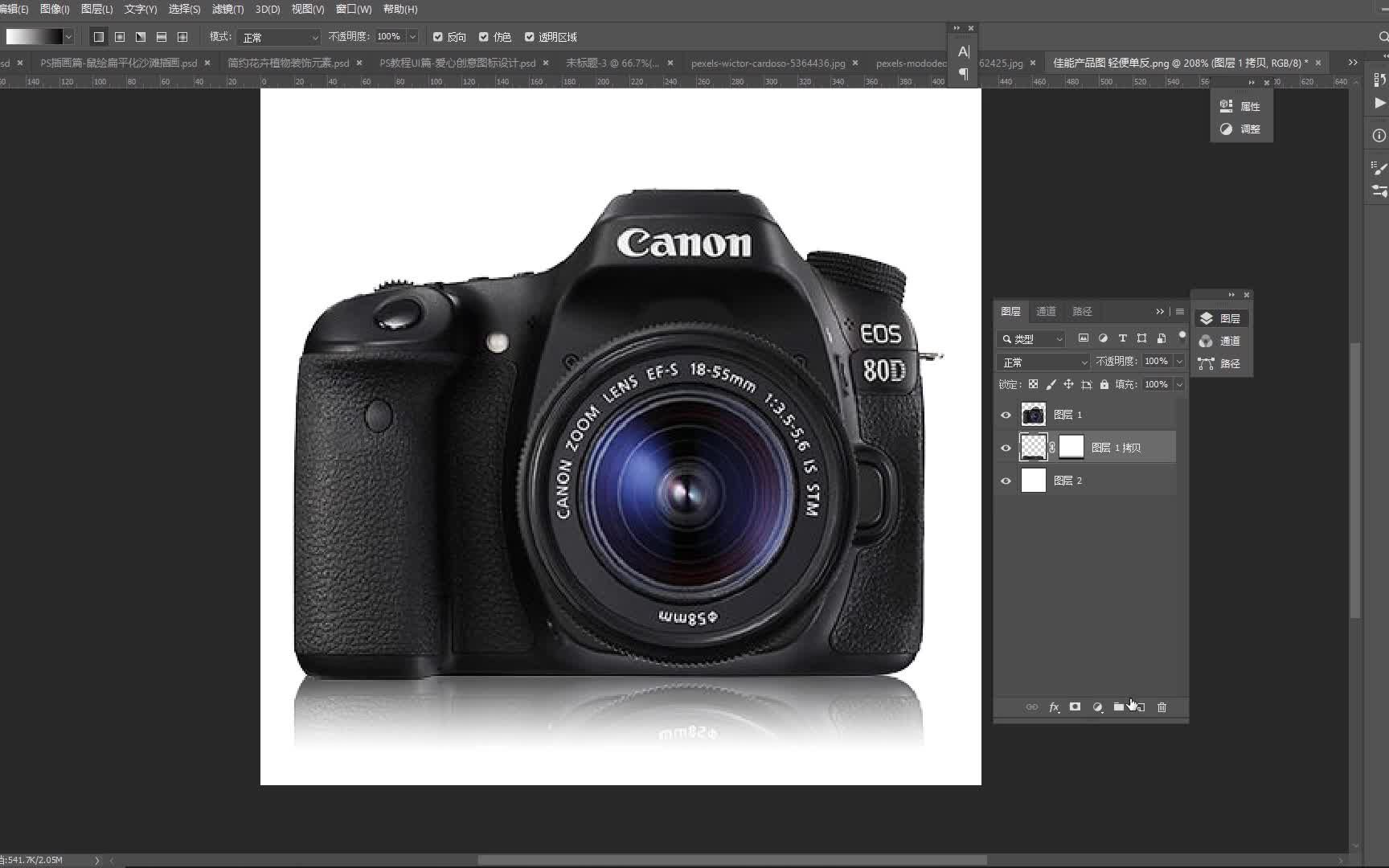The height and width of the screenshot is (868, 1389).
Task: Open the layer blend mode 正常 dropdown
Action: click(1043, 362)
